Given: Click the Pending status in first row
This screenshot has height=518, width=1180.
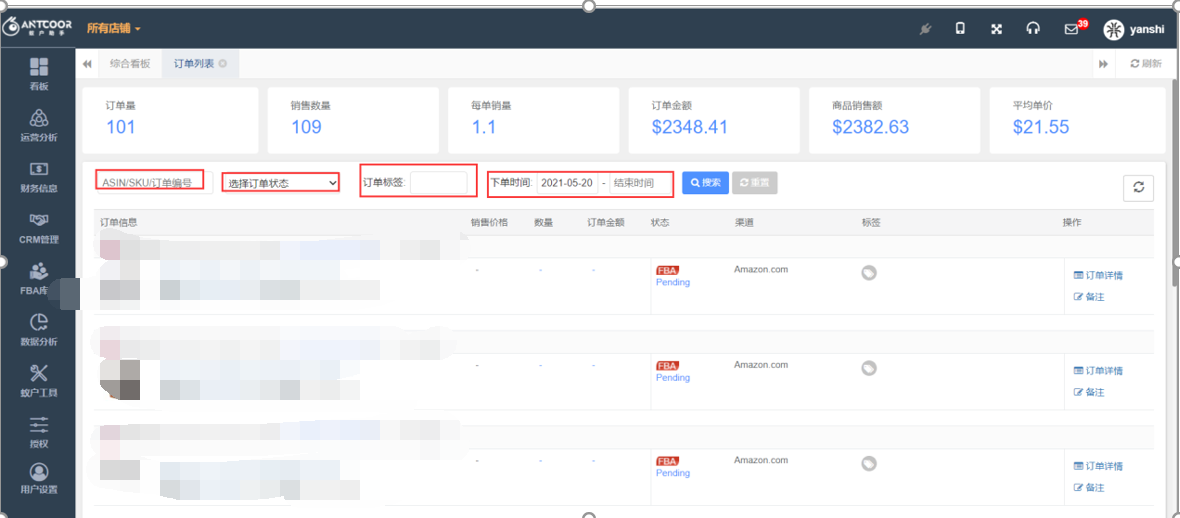Looking at the screenshot, I should click(x=673, y=282).
